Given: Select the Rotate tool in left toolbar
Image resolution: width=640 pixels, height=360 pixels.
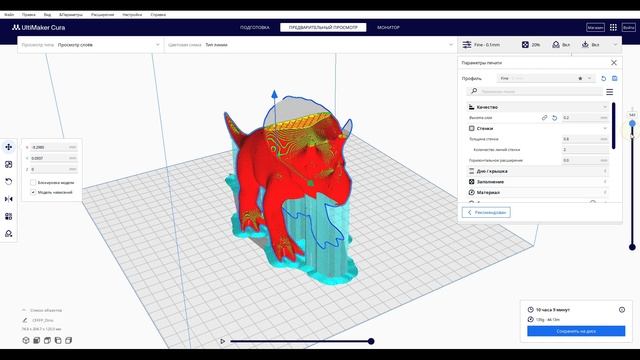Looking at the screenshot, I should [9, 182].
